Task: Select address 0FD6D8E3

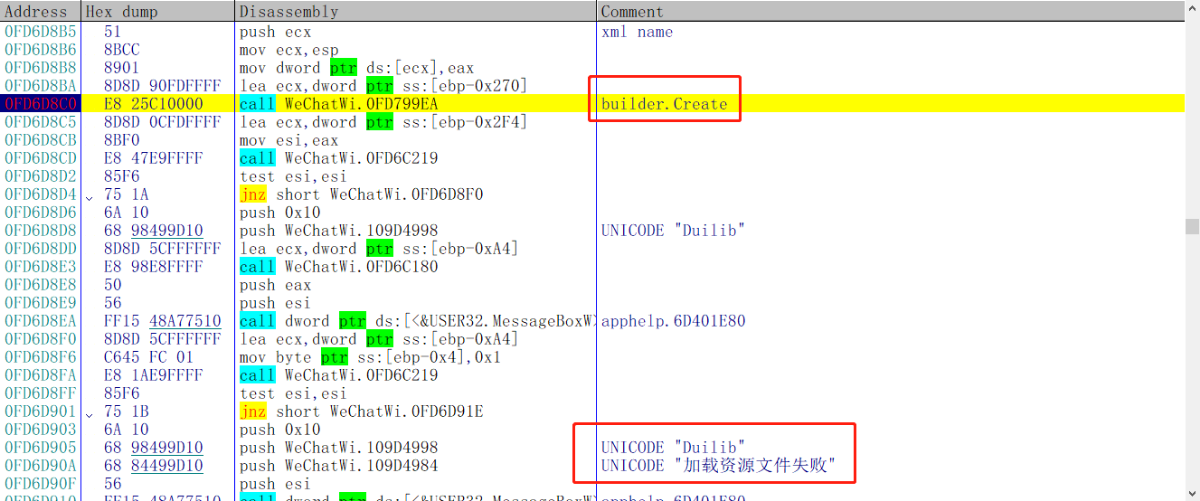Action: pyautogui.click(x=41, y=267)
